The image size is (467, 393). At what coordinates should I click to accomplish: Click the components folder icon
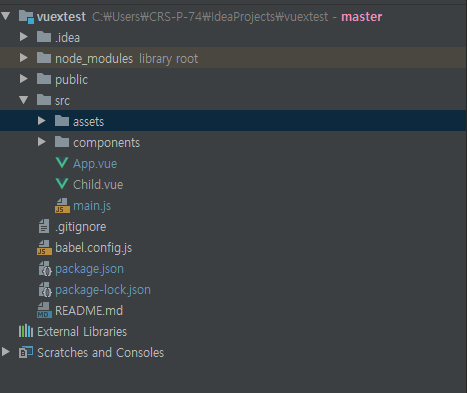tap(62, 142)
